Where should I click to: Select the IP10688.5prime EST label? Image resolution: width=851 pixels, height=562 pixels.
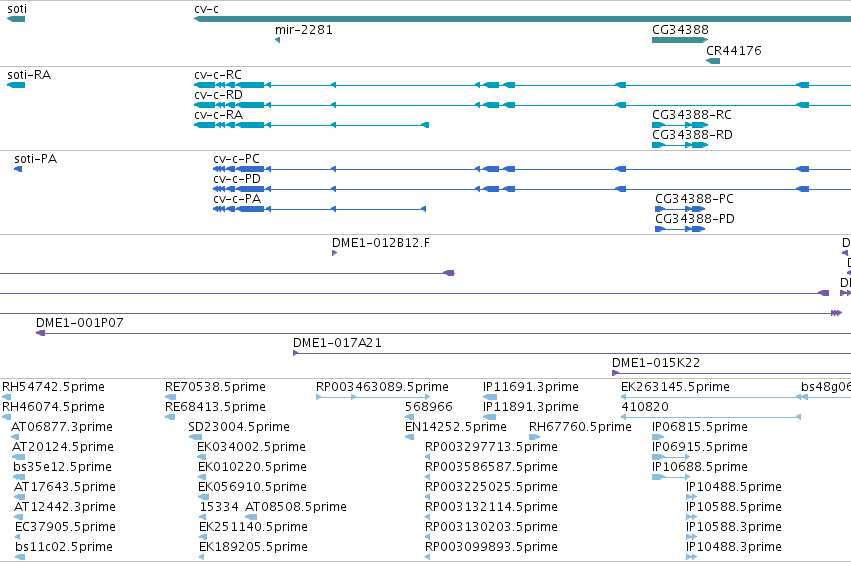(x=700, y=468)
